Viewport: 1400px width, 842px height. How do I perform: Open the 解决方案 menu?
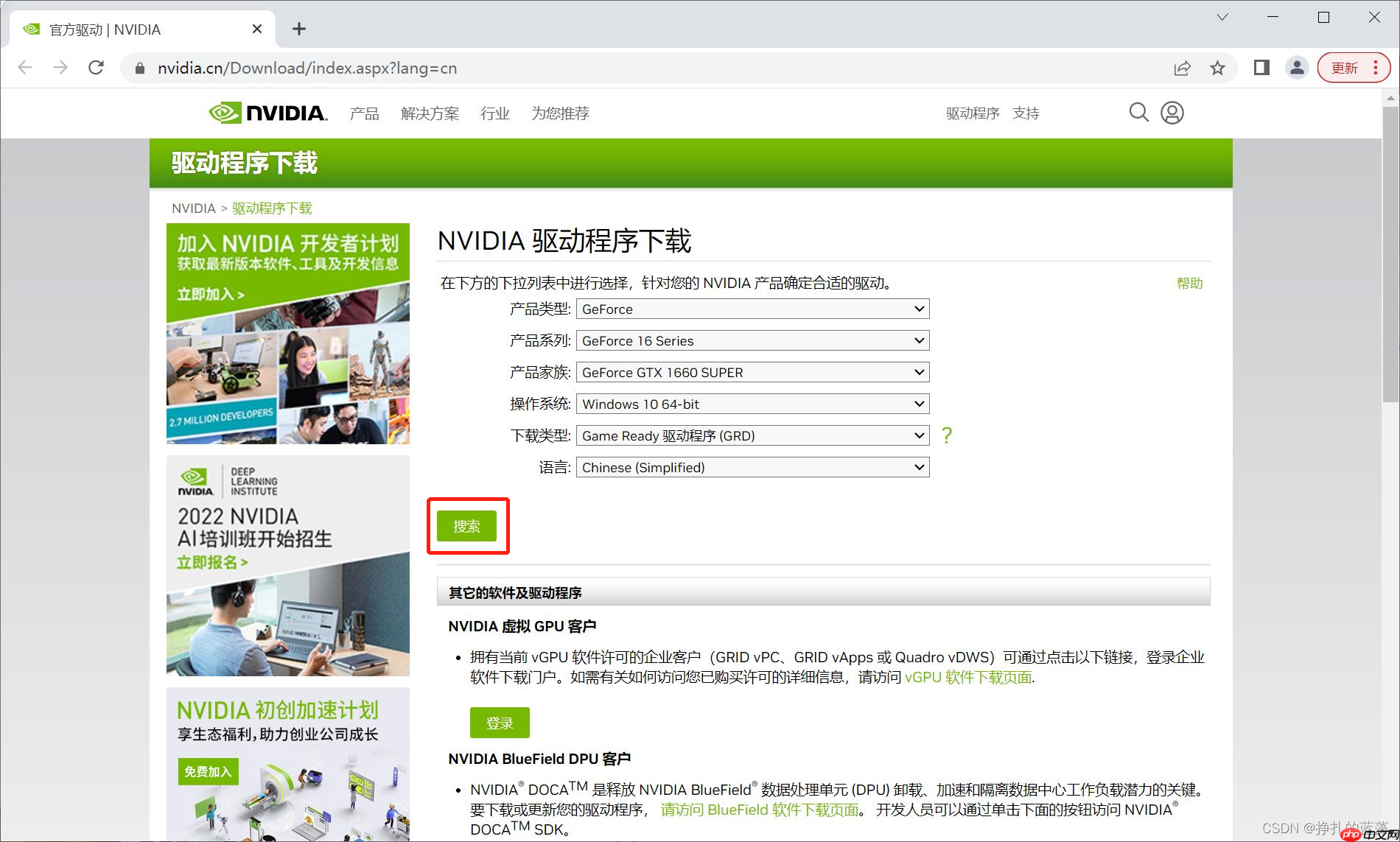(x=430, y=113)
